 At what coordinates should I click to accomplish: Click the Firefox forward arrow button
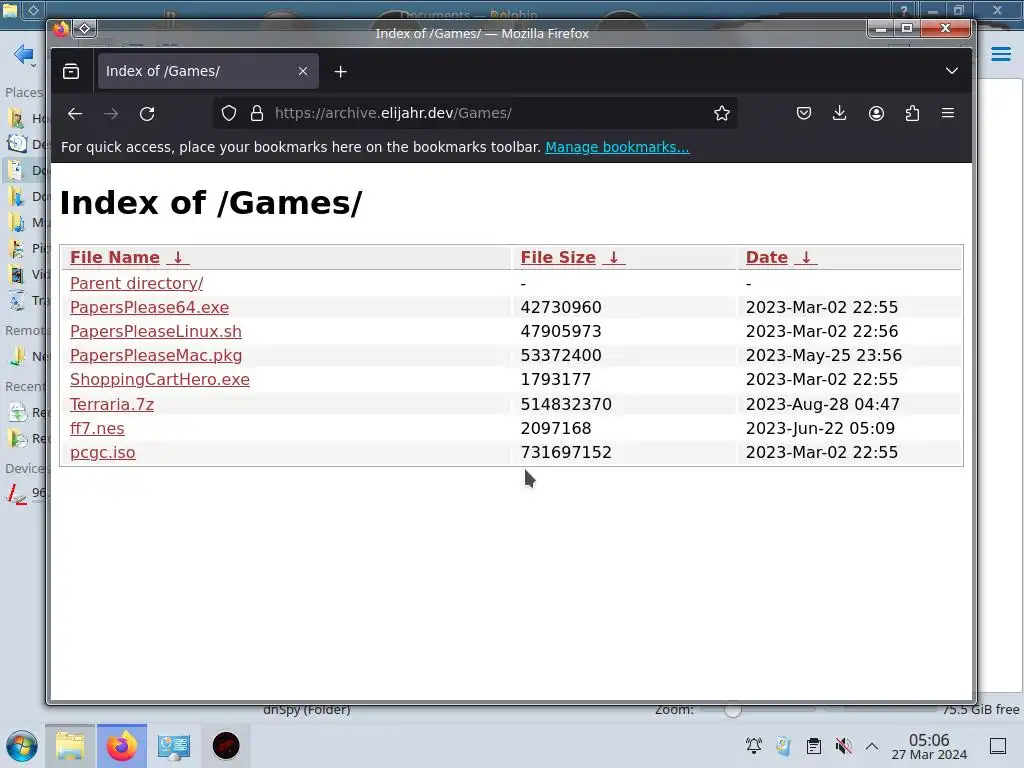point(111,114)
